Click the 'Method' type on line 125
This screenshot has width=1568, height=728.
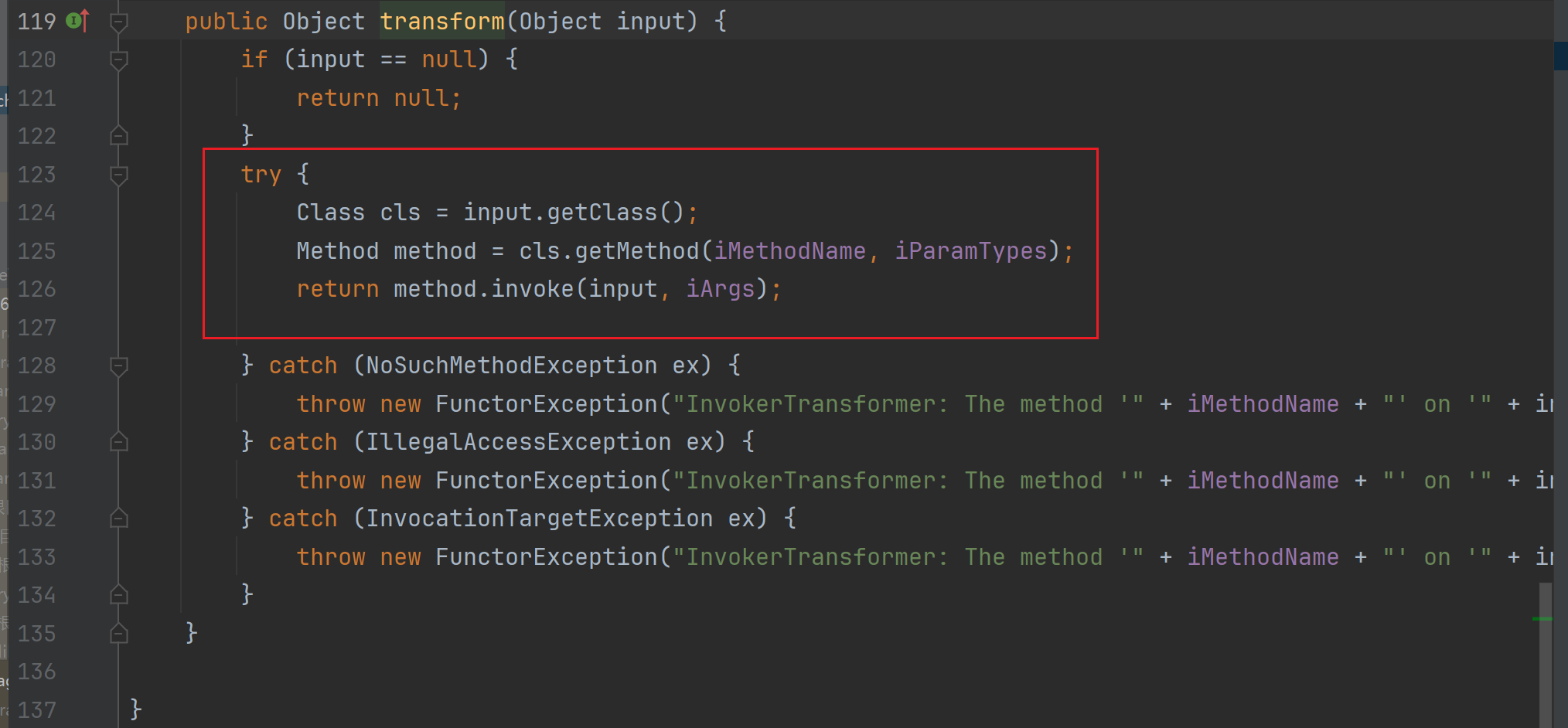(x=338, y=251)
